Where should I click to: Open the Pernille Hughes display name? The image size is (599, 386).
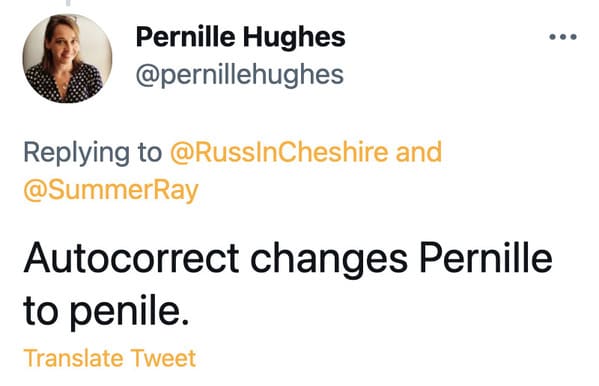(x=241, y=37)
